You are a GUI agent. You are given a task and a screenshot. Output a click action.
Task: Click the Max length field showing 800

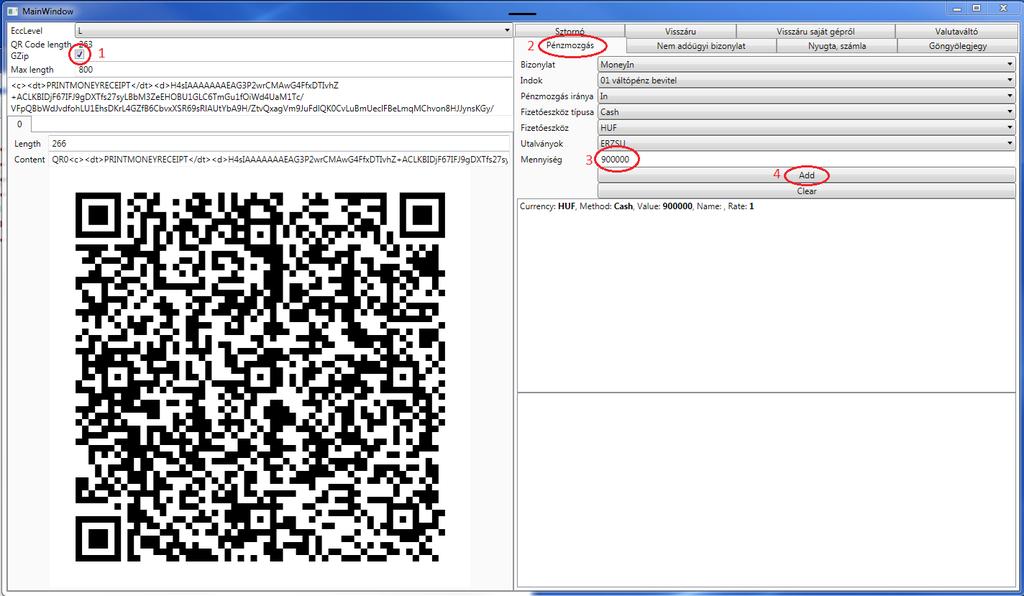pyautogui.click(x=293, y=69)
